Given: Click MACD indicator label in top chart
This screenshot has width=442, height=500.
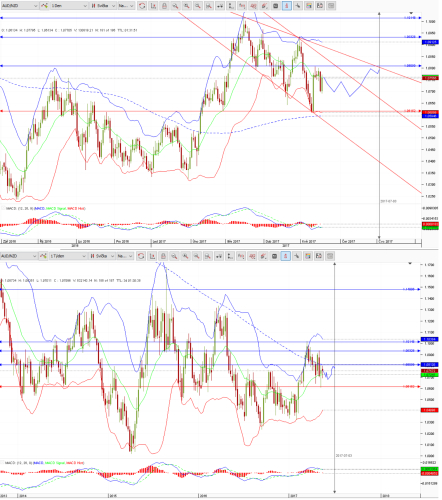Looking at the screenshot, I should (46, 208).
